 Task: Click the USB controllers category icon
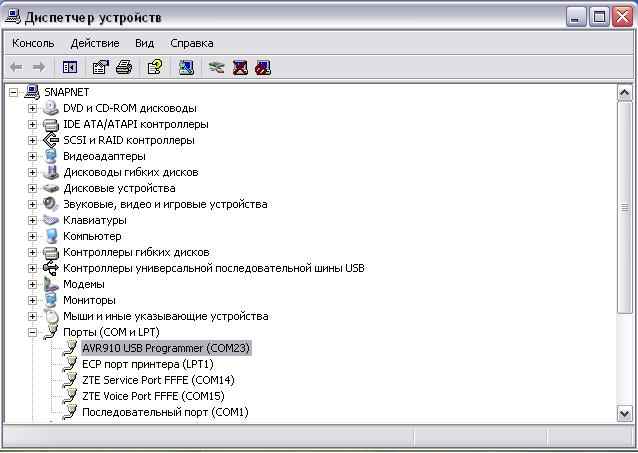(50, 268)
